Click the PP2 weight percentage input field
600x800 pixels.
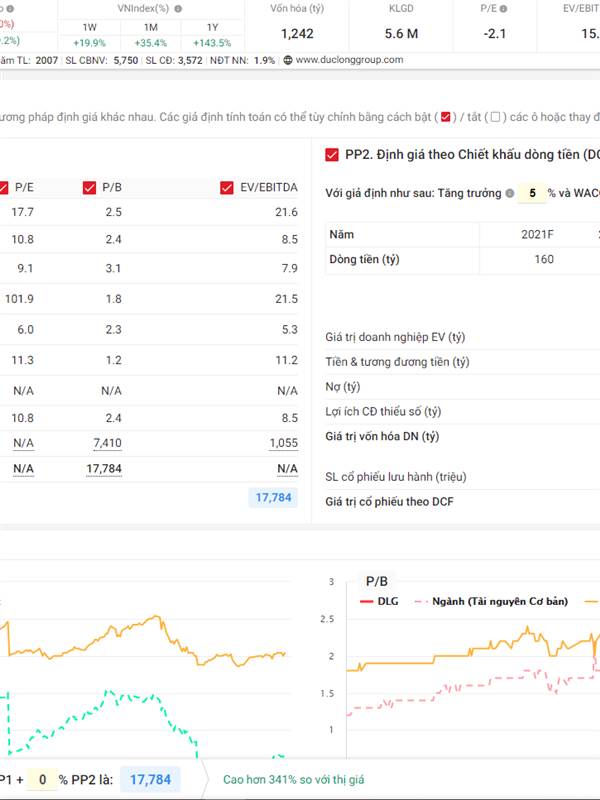[42, 779]
